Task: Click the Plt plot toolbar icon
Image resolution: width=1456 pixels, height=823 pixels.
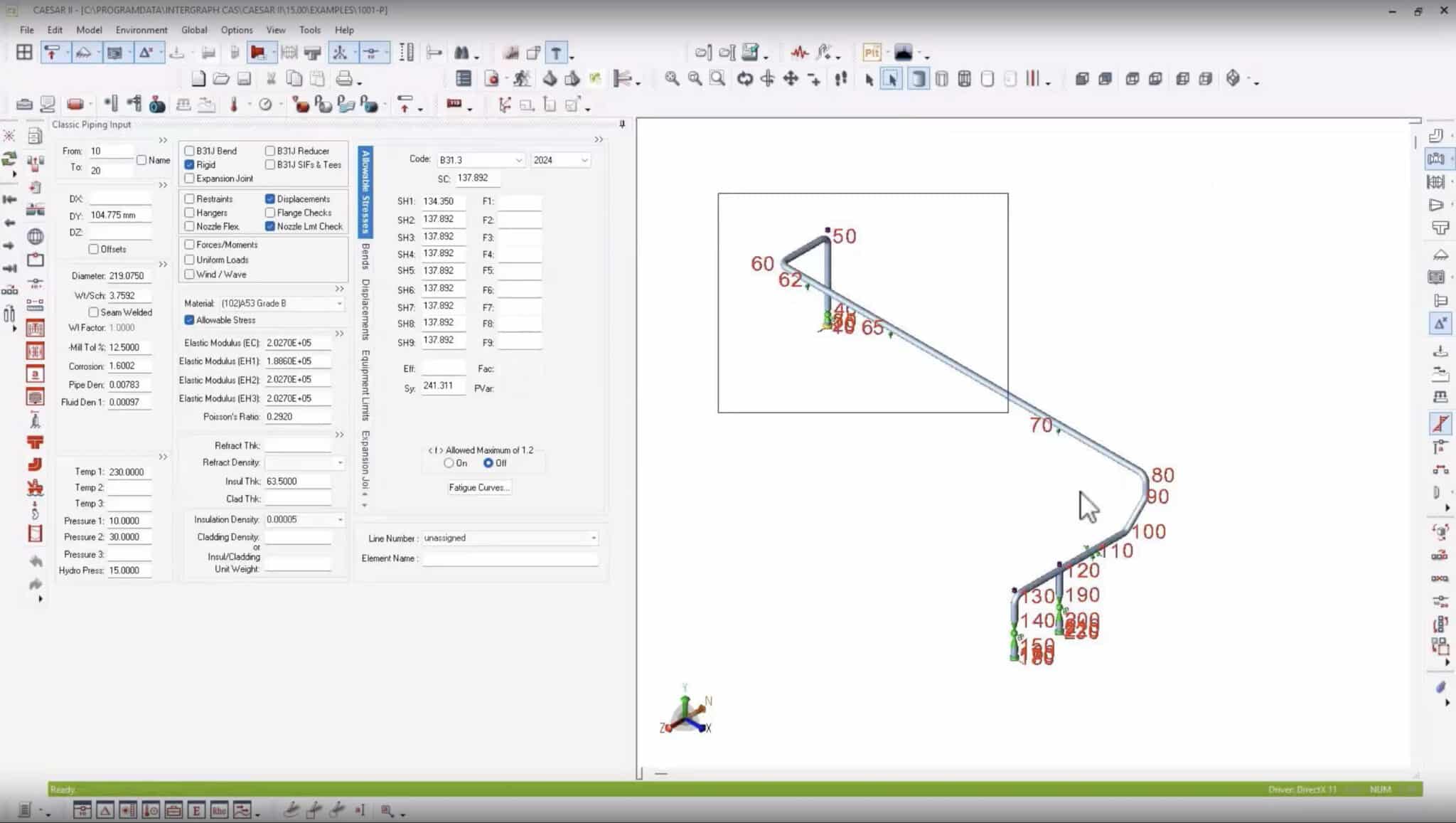Action: (872, 53)
